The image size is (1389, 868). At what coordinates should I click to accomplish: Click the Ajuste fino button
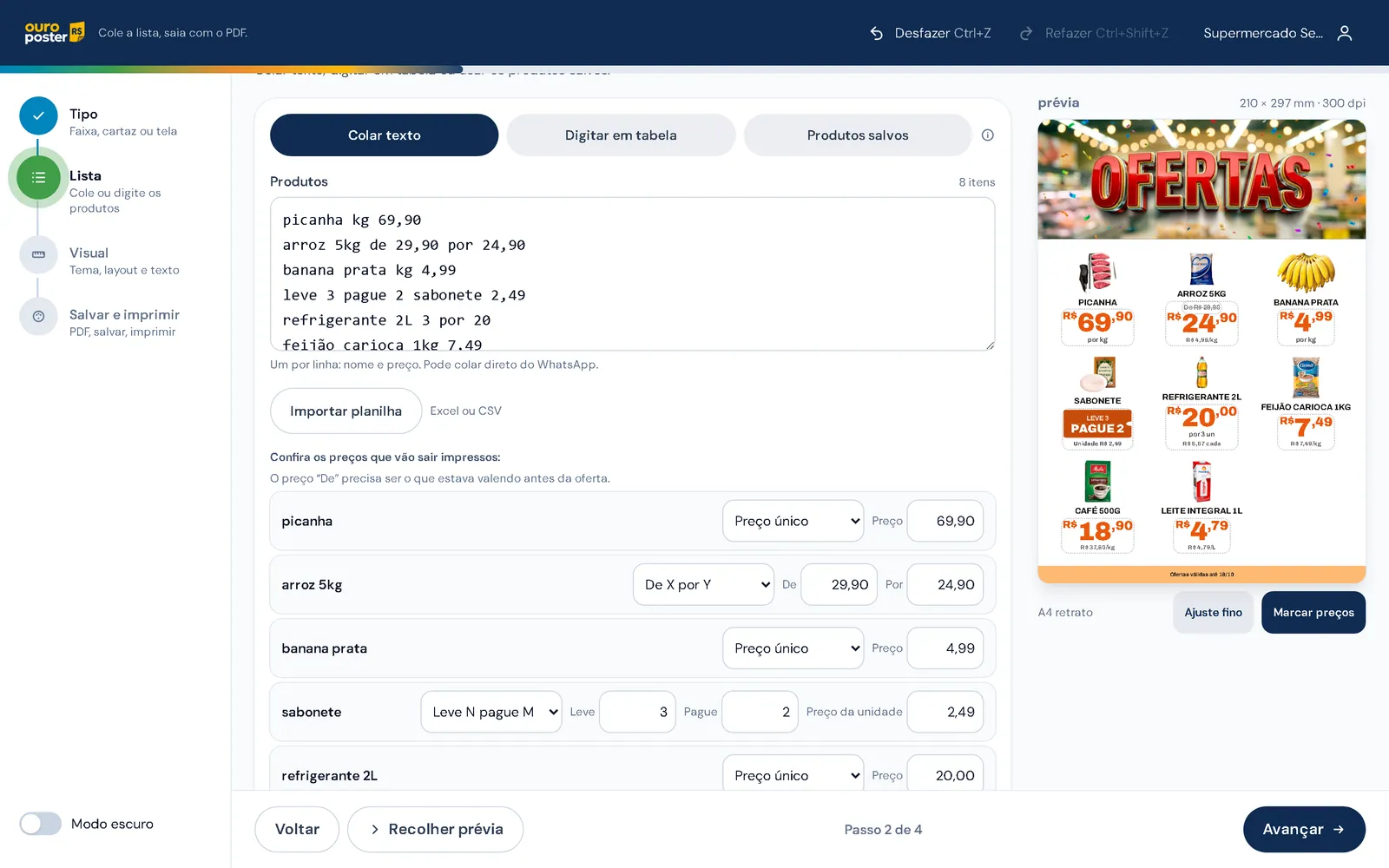pos(1213,613)
